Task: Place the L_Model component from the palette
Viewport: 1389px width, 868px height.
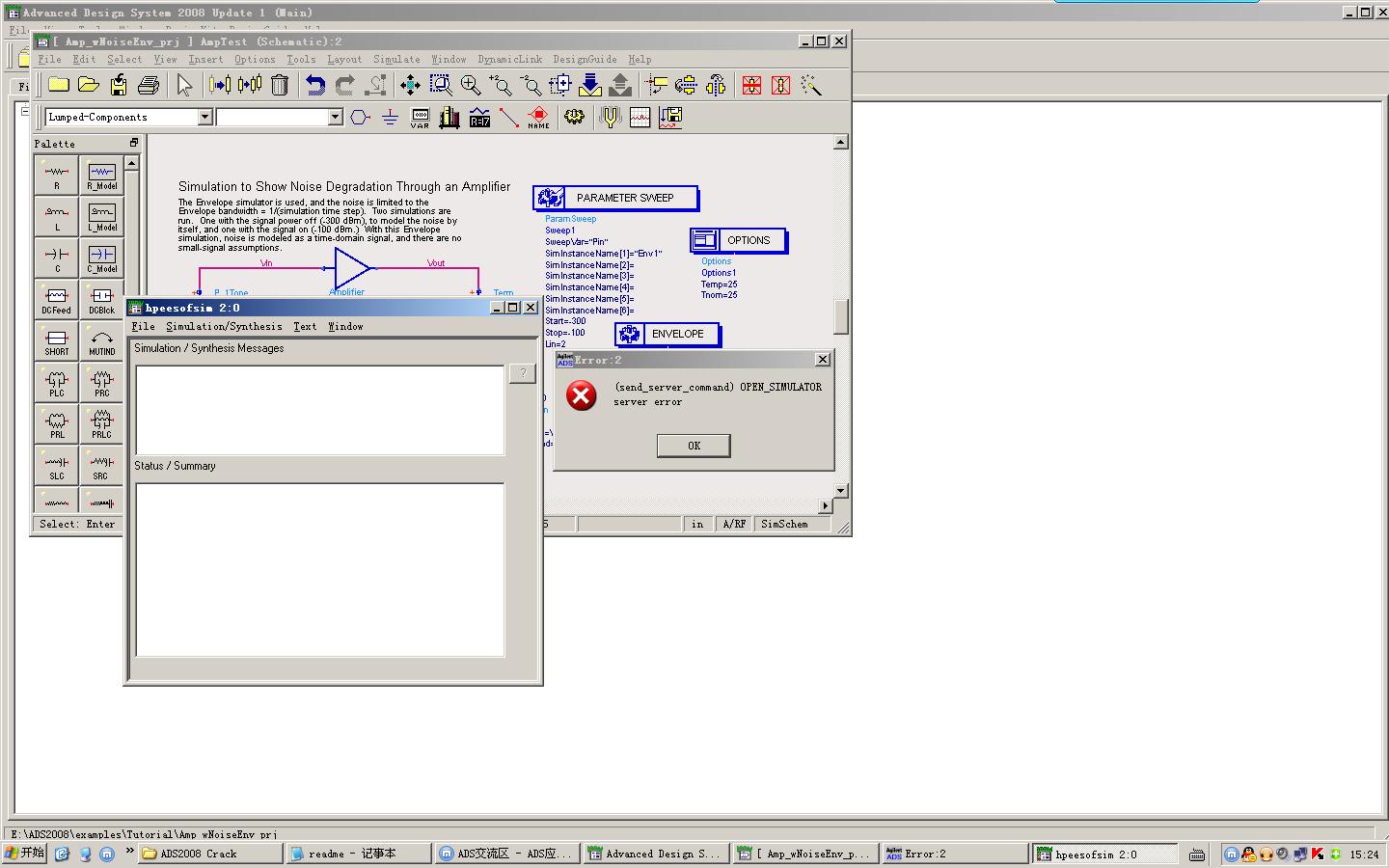Action: [101, 216]
